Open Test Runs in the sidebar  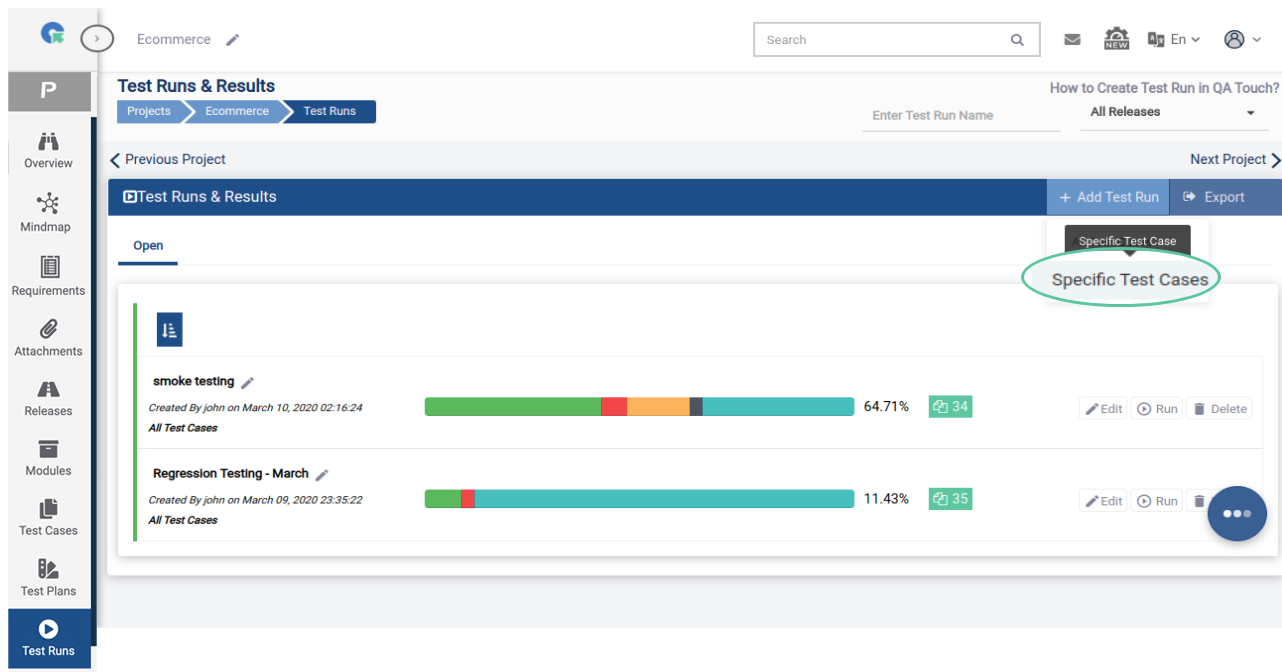click(x=48, y=638)
